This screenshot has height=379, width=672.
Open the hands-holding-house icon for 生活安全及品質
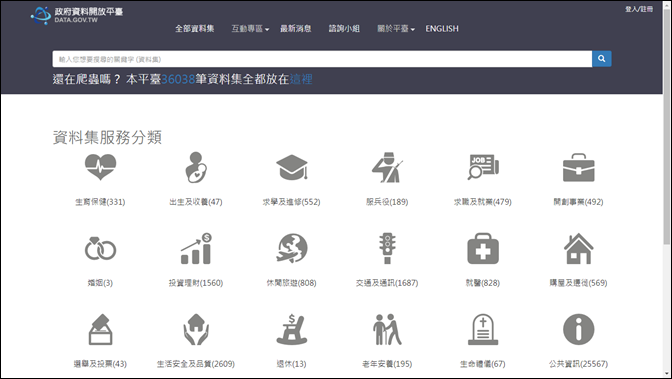coord(196,330)
